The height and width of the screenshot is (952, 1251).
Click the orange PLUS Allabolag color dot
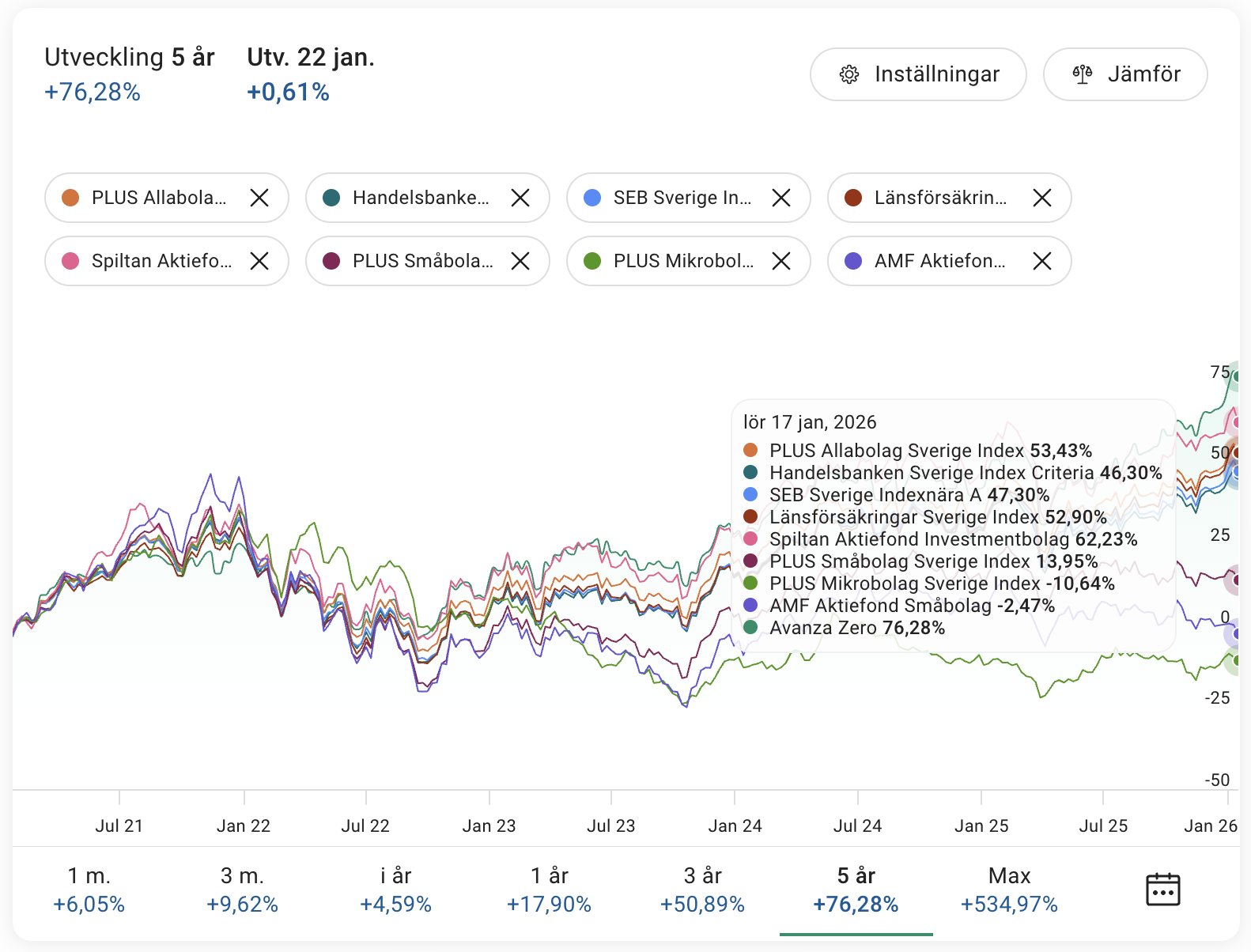[x=70, y=198]
